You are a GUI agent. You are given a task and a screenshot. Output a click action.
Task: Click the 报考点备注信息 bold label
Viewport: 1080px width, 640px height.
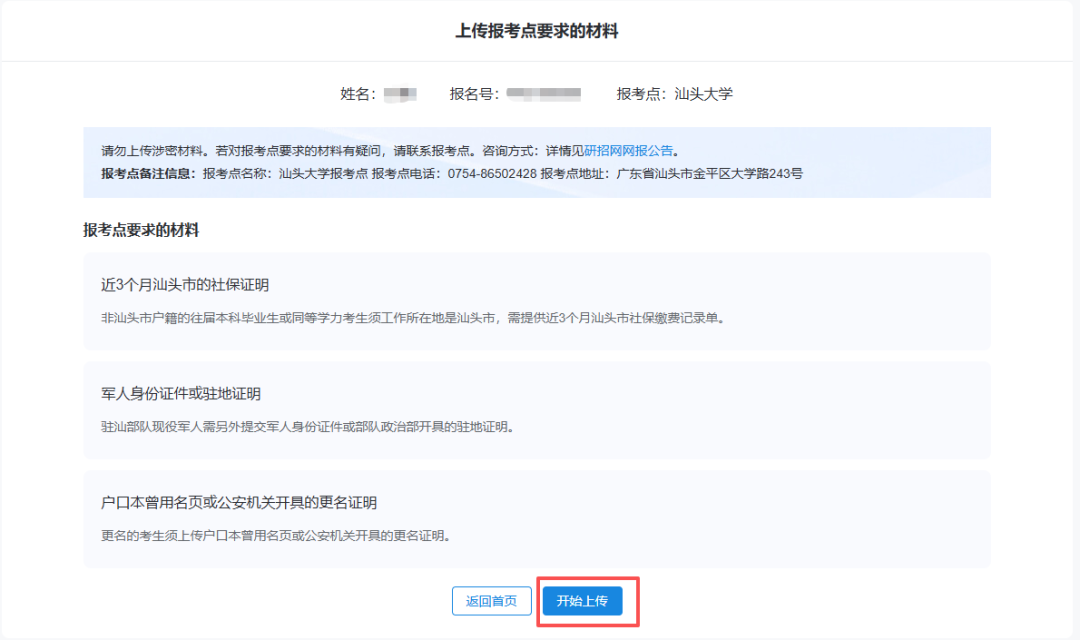148,174
